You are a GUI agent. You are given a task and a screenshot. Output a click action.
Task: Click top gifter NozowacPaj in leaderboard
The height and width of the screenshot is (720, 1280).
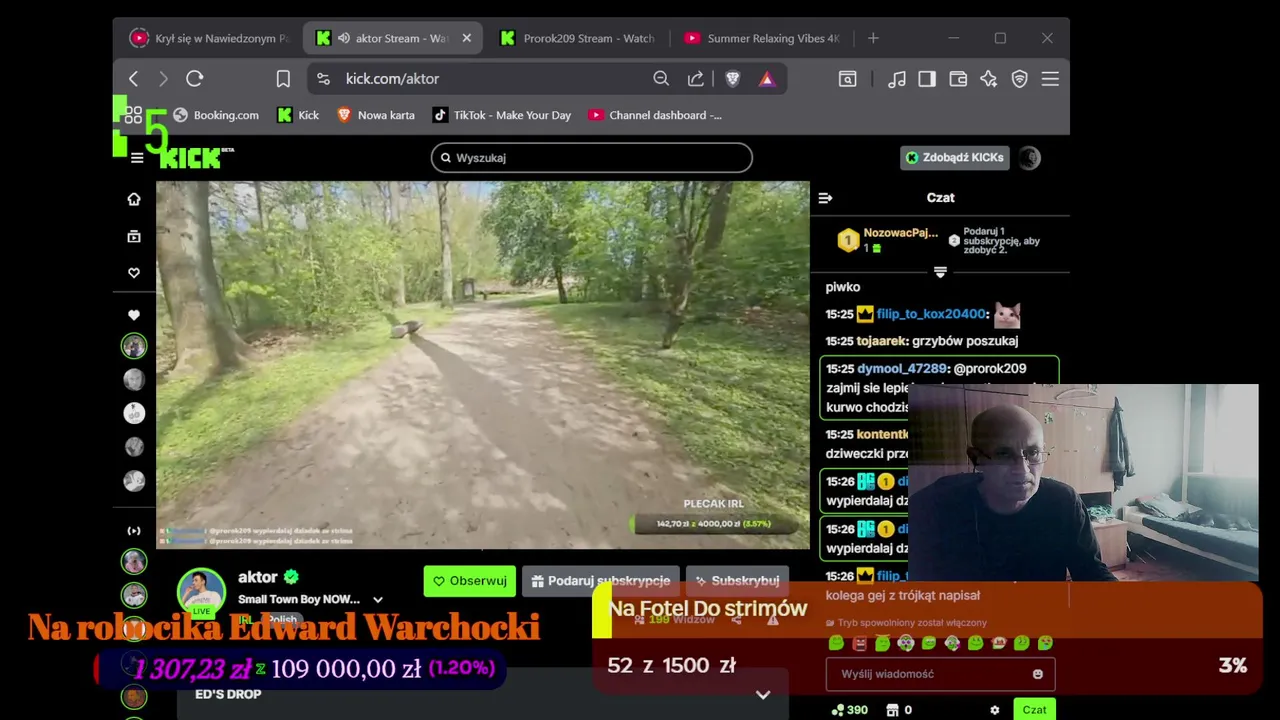tap(900, 233)
